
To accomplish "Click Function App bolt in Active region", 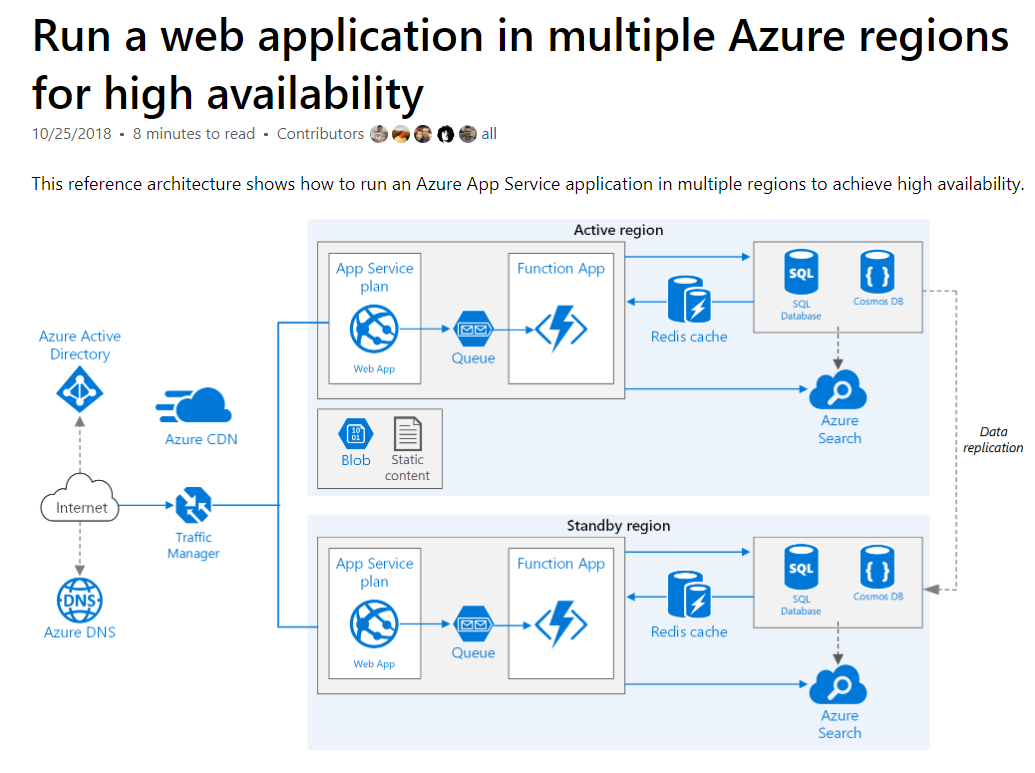I will click(x=560, y=329).
